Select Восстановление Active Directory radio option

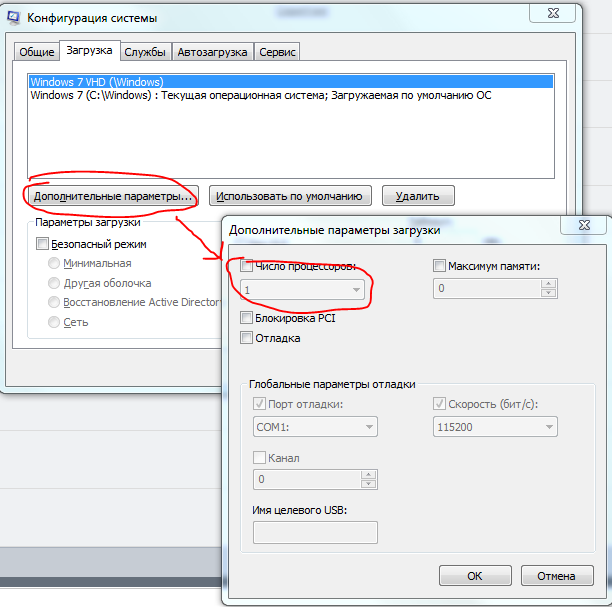pos(53,302)
